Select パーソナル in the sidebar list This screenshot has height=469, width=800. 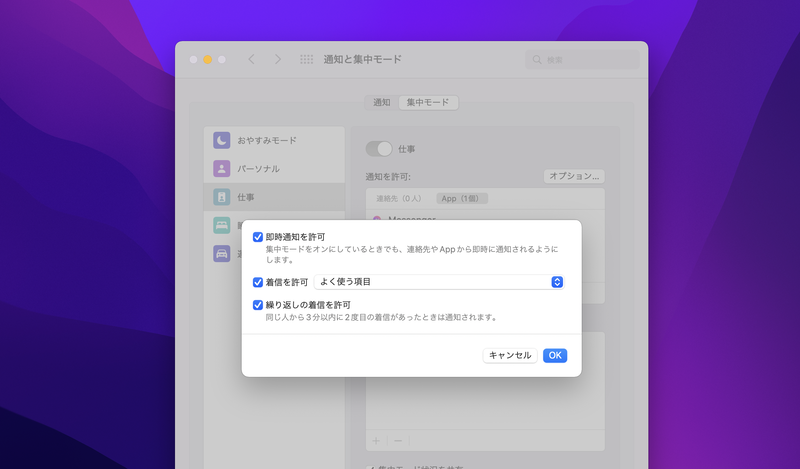pos(274,168)
